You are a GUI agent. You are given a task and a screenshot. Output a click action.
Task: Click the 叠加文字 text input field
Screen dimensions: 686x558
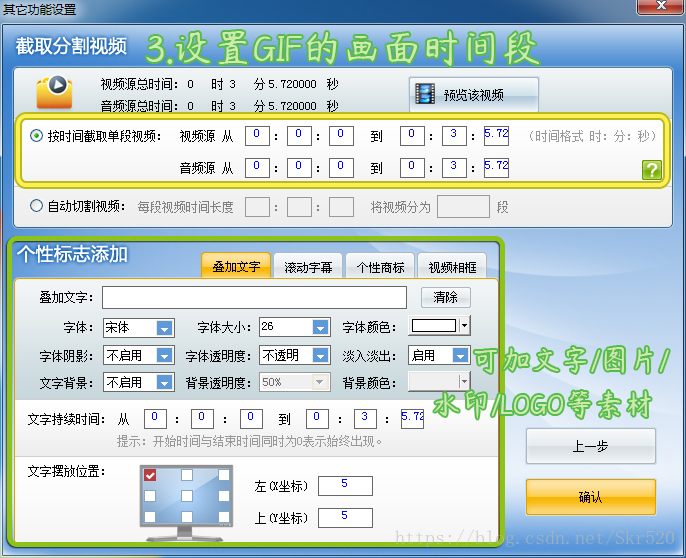[x=255, y=298]
